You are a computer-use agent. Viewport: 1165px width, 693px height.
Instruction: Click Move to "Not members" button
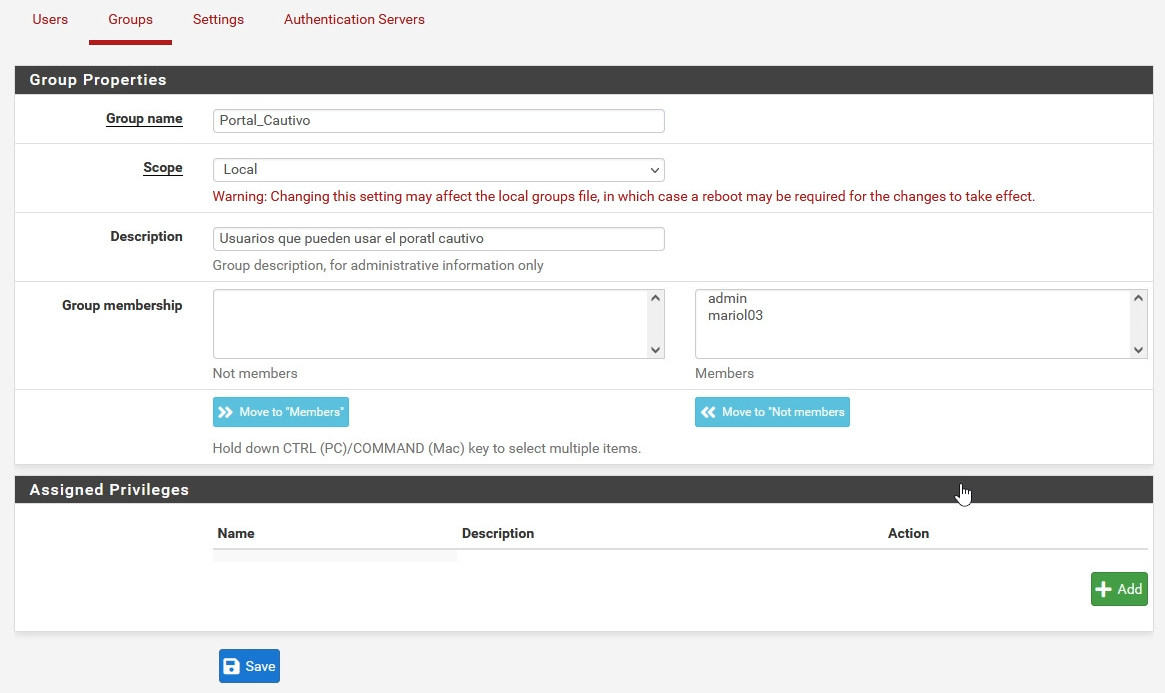[772, 412]
